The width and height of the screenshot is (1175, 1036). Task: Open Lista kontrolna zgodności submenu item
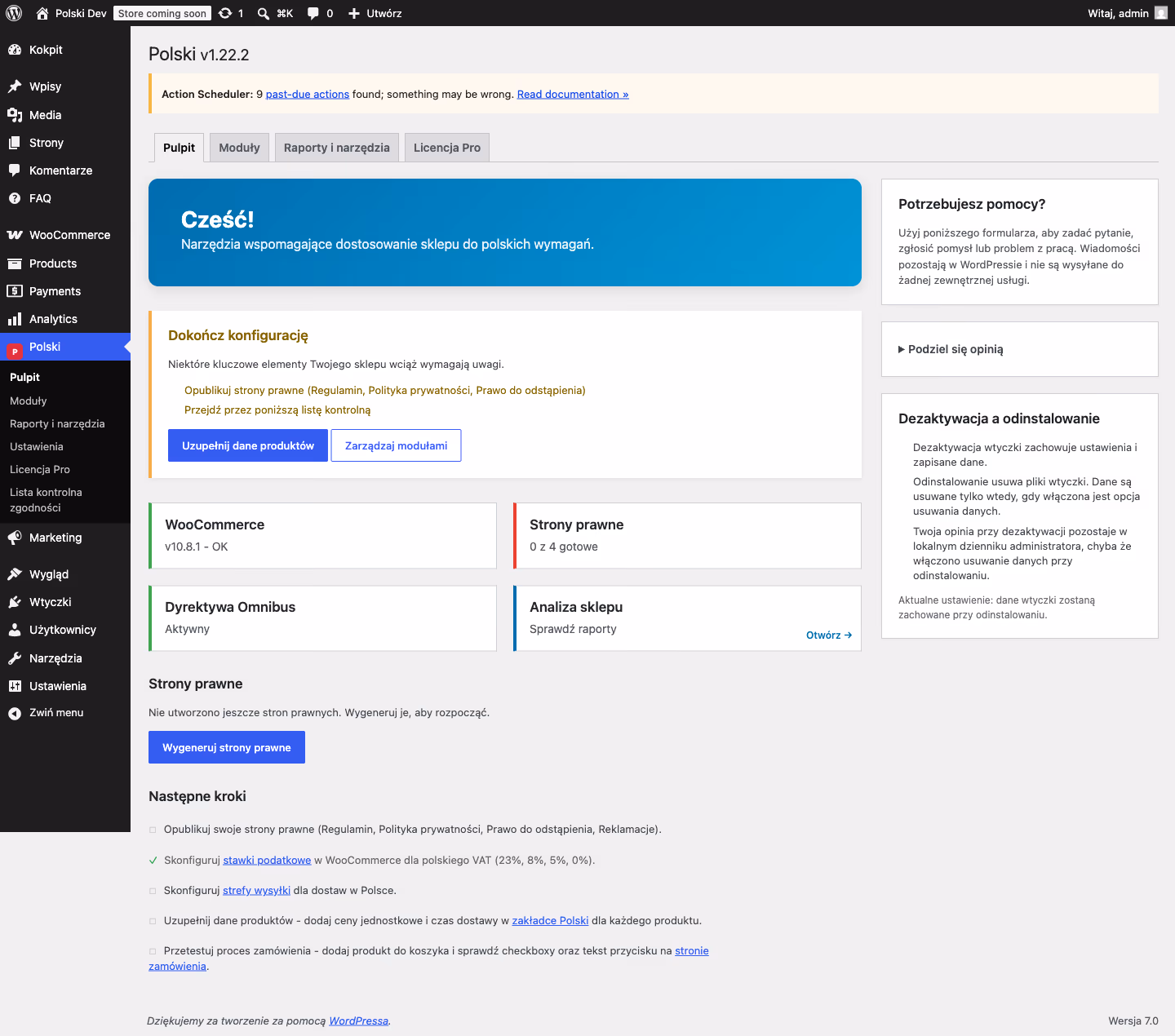coord(46,500)
